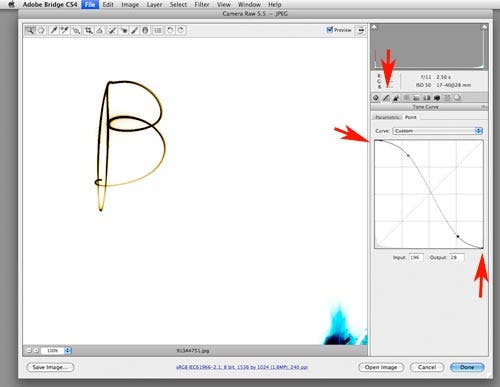Image resolution: width=500 pixels, height=387 pixels.
Task: Toggle the Preview checkbox
Action: point(330,30)
